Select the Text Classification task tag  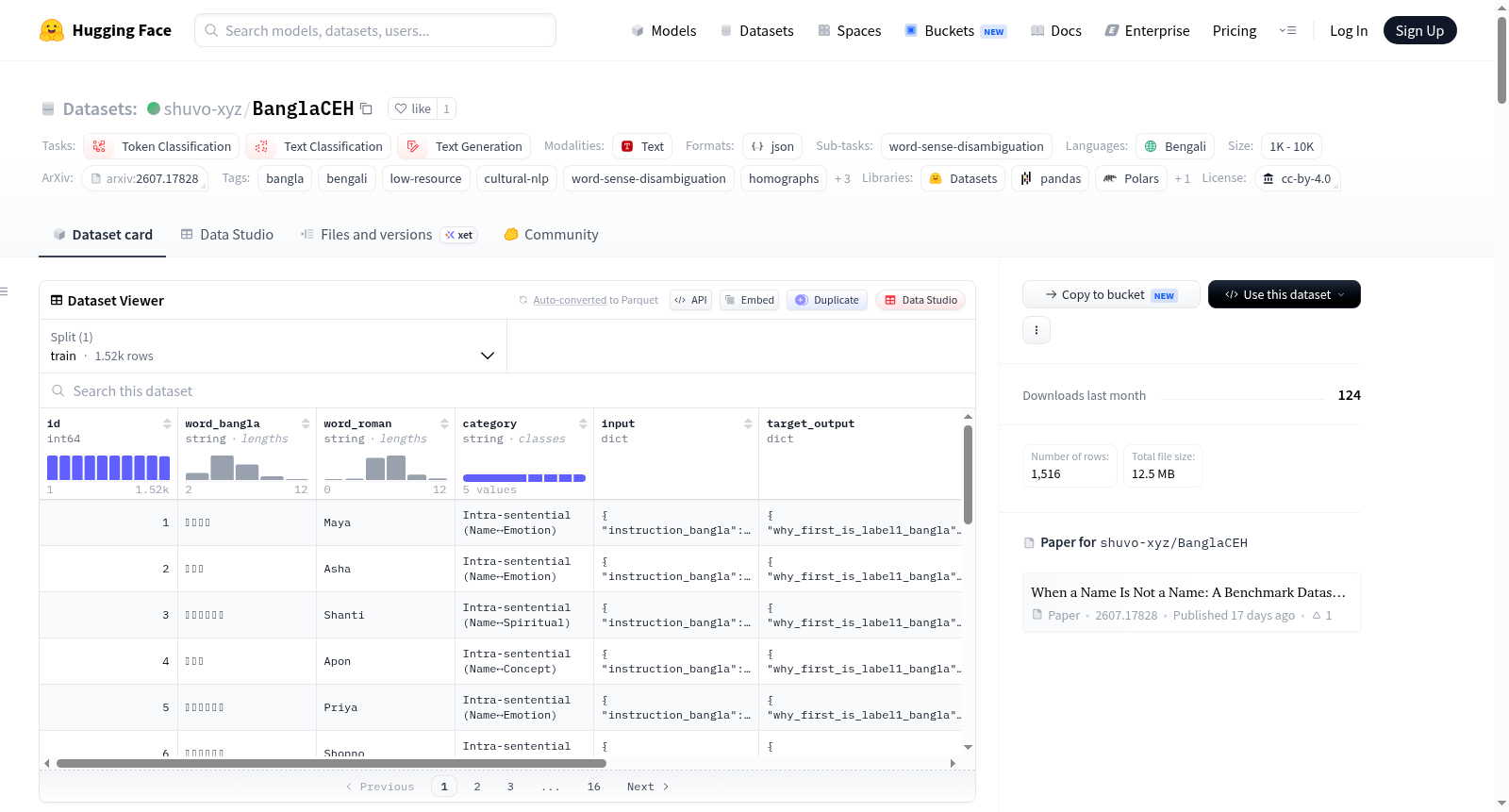click(319, 146)
